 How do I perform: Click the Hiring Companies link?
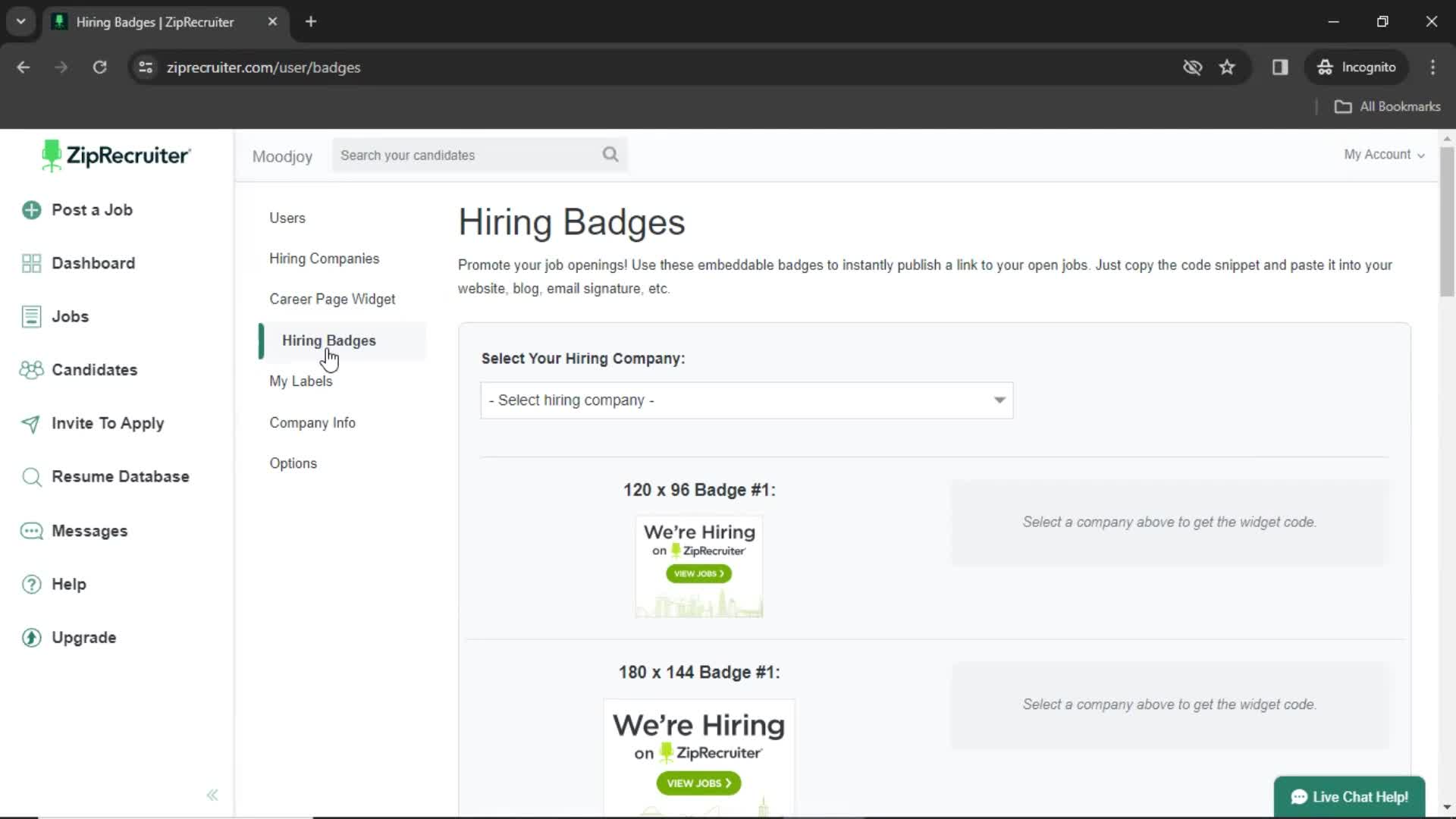[x=324, y=258]
